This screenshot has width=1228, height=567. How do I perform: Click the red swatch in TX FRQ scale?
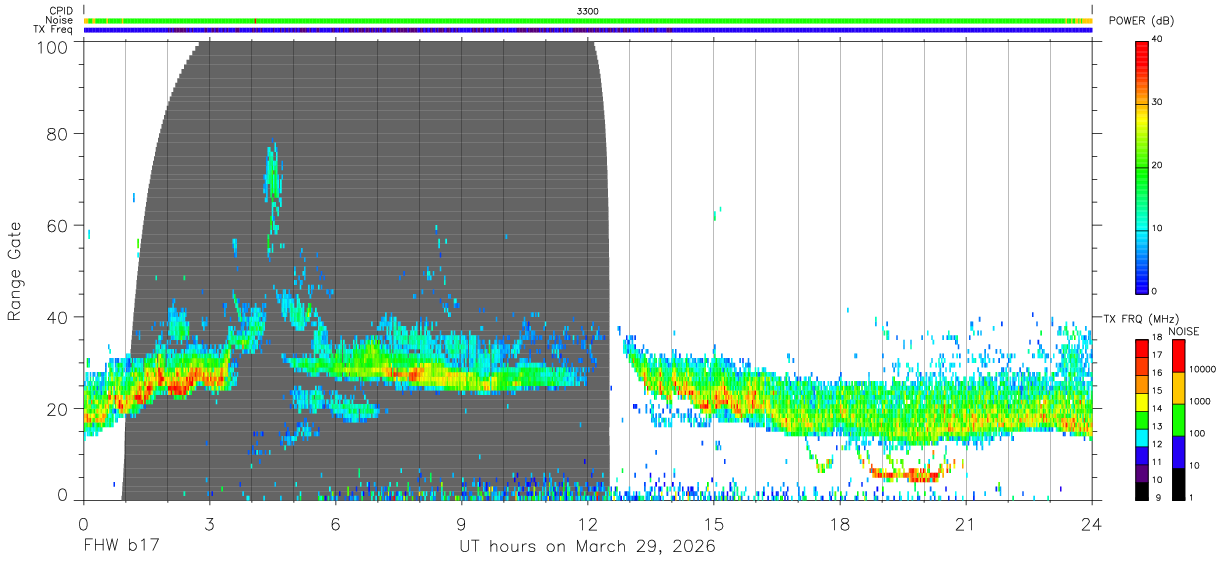point(1143,347)
